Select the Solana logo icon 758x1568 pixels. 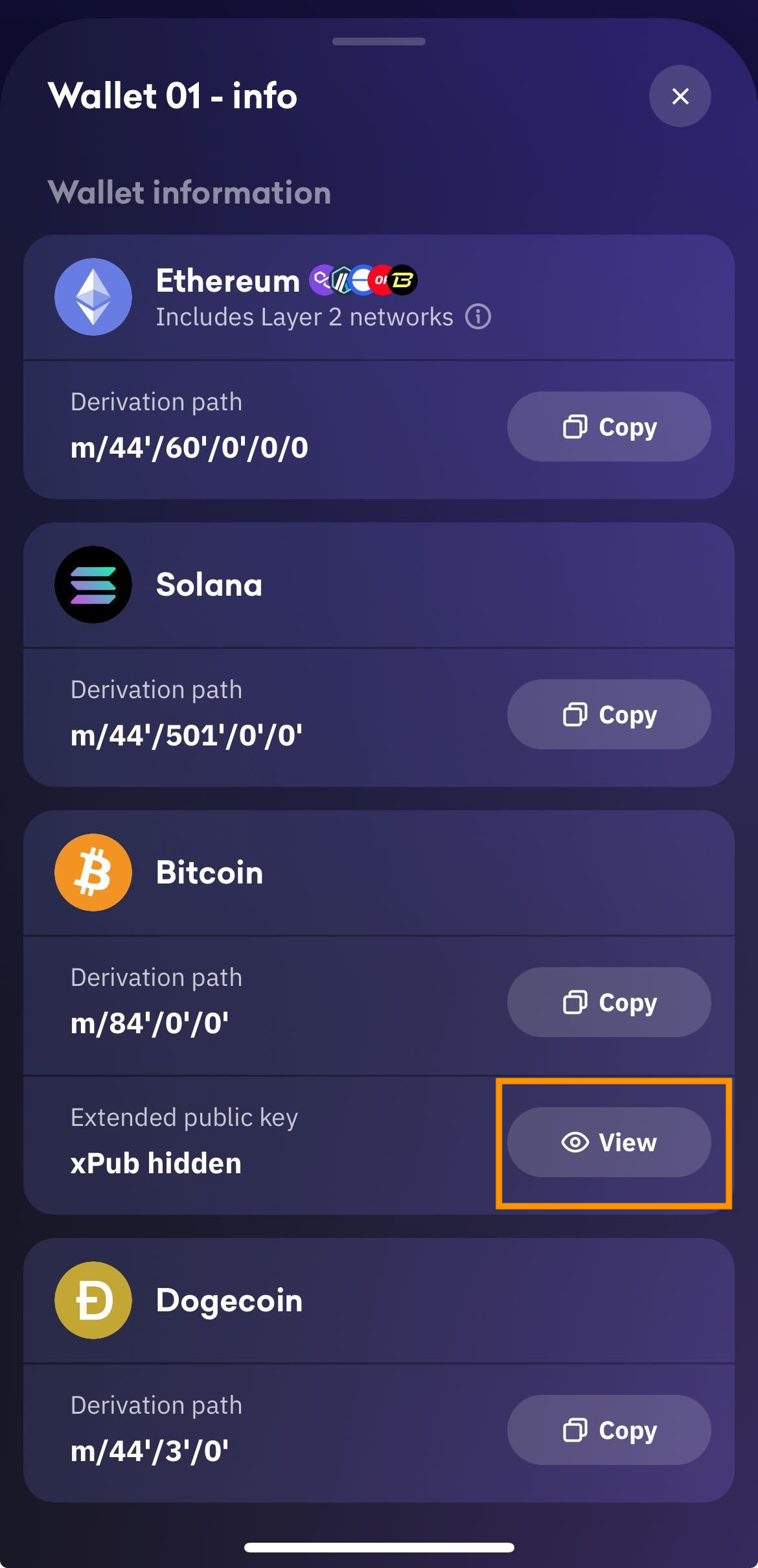[94, 584]
